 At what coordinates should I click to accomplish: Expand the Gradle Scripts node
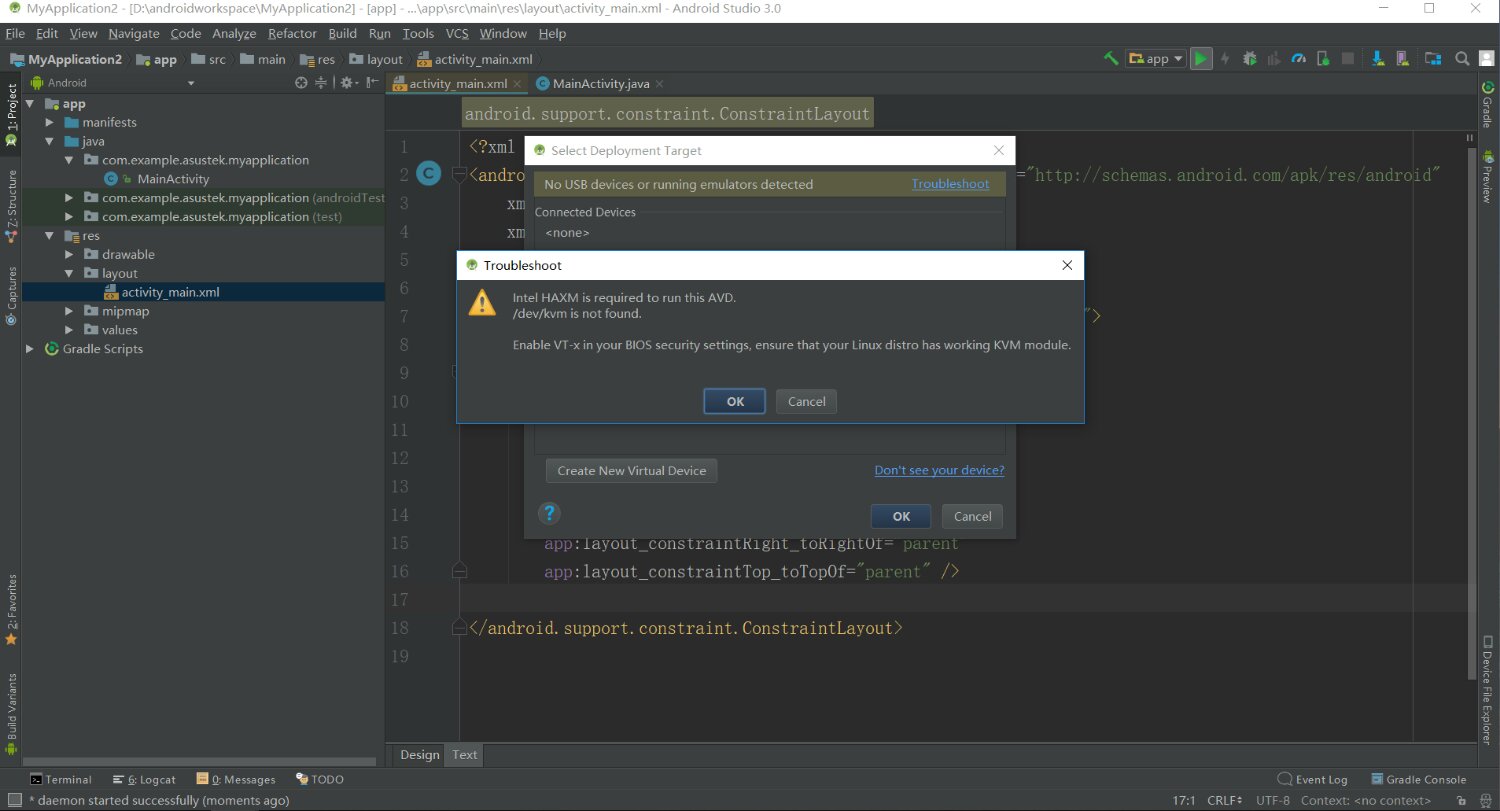tap(30, 349)
